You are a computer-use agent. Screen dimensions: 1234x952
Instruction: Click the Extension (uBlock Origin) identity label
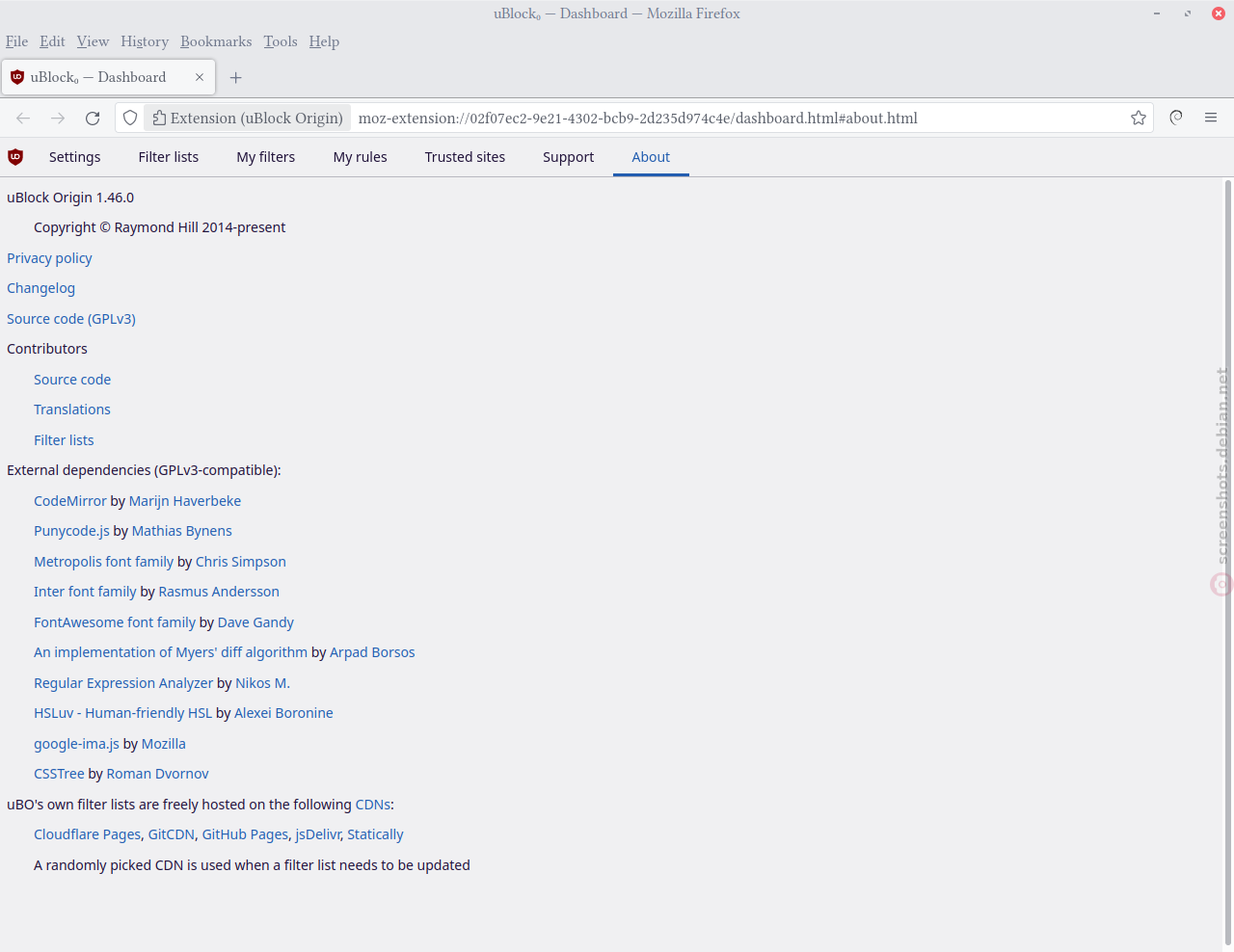[x=248, y=118]
